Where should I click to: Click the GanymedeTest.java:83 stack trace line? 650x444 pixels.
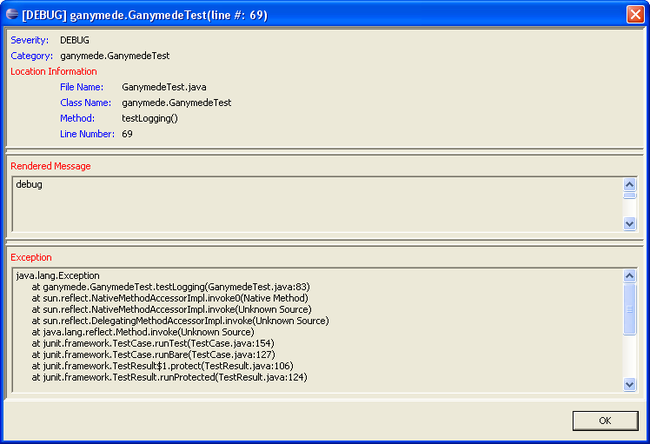tap(171, 287)
